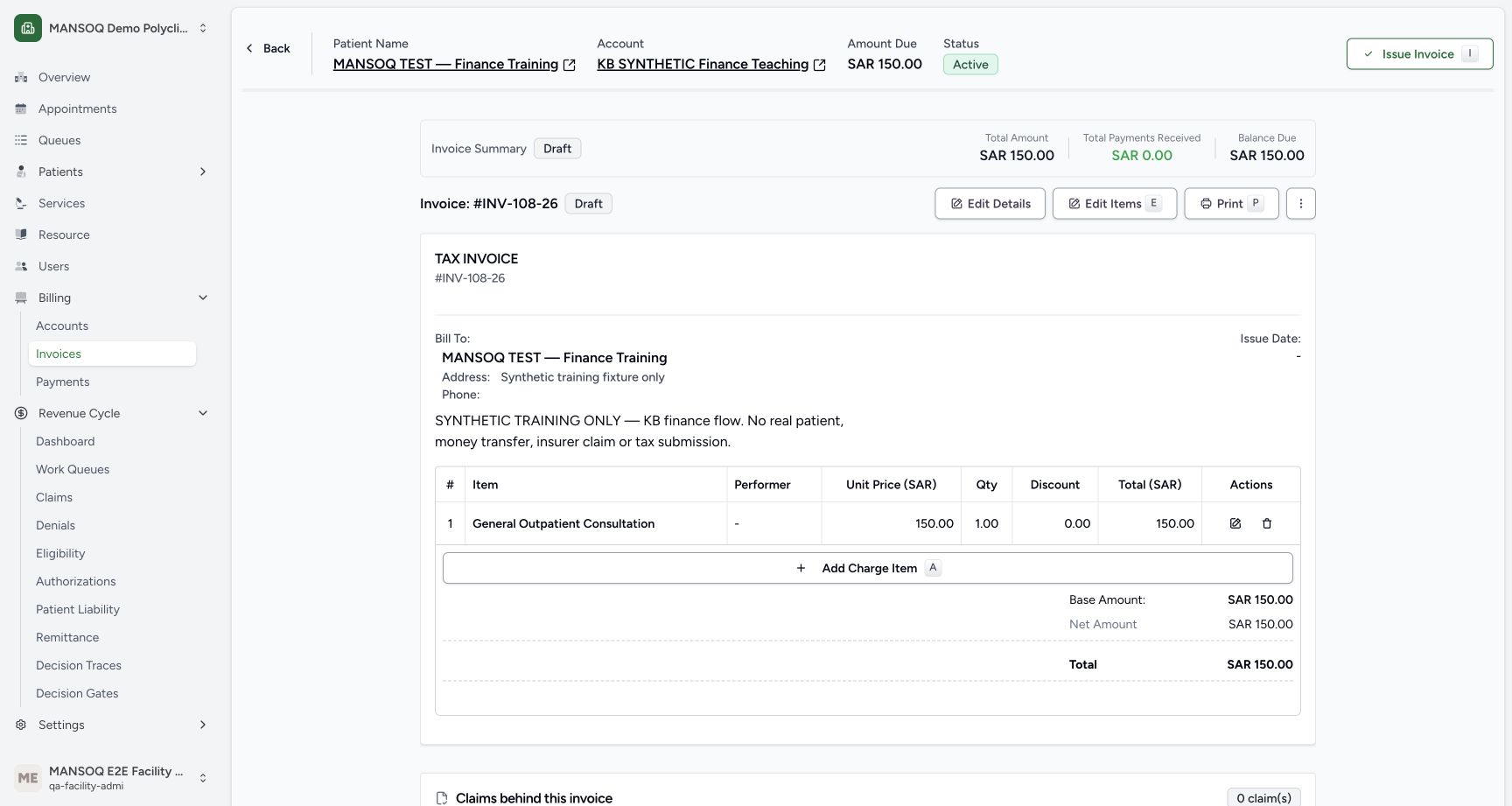
Task: Click the Appointments calendar icon
Action: coord(21,109)
